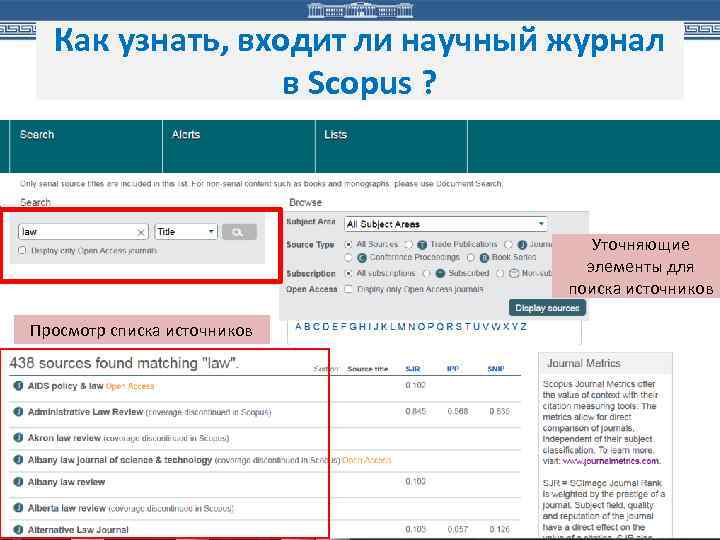The image size is (720, 540).
Task: Open AIDS policy & law source title
Action: (x=66, y=386)
